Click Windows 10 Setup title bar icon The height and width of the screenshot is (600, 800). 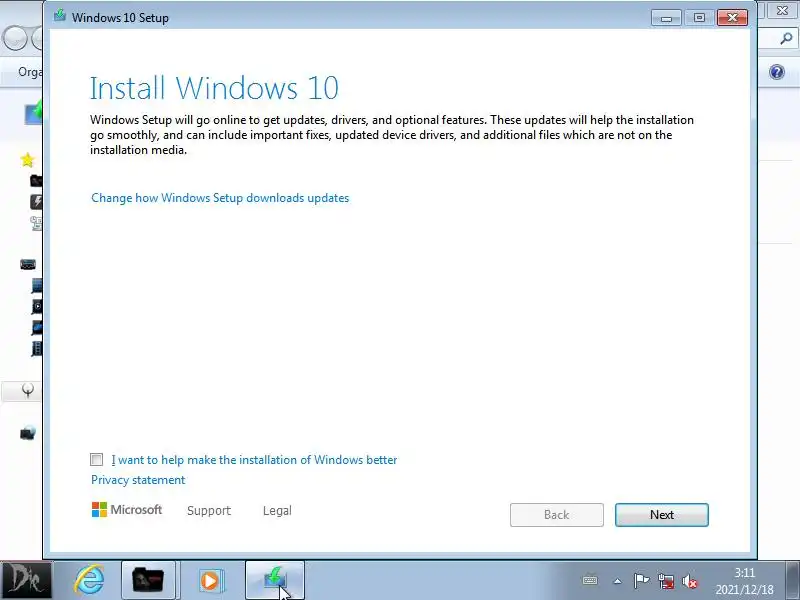[x=60, y=16]
